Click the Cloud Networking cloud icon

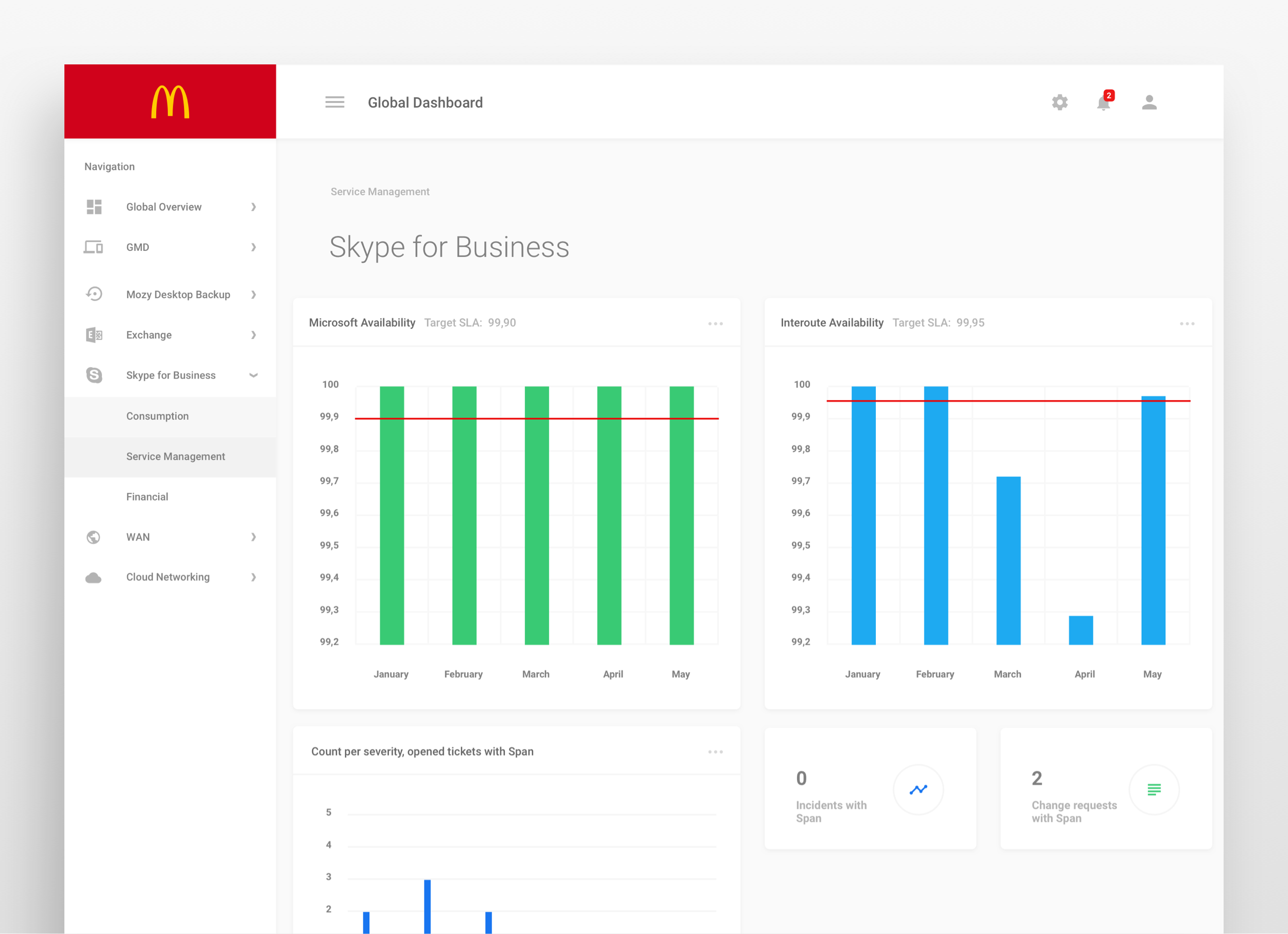point(93,578)
